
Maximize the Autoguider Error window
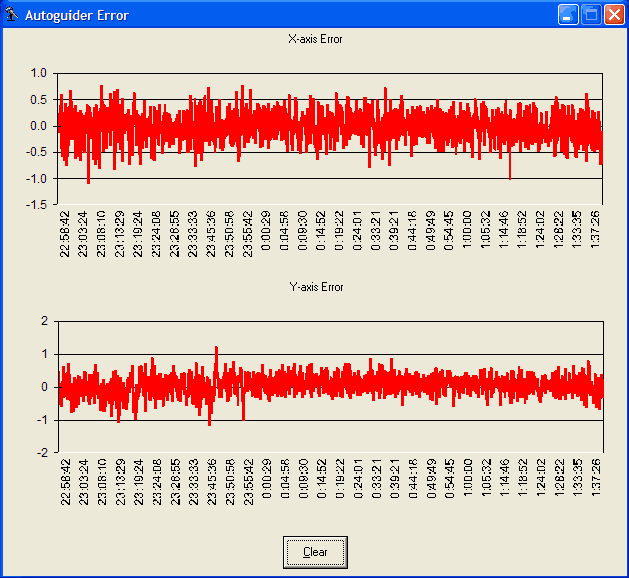pyautogui.click(x=591, y=15)
